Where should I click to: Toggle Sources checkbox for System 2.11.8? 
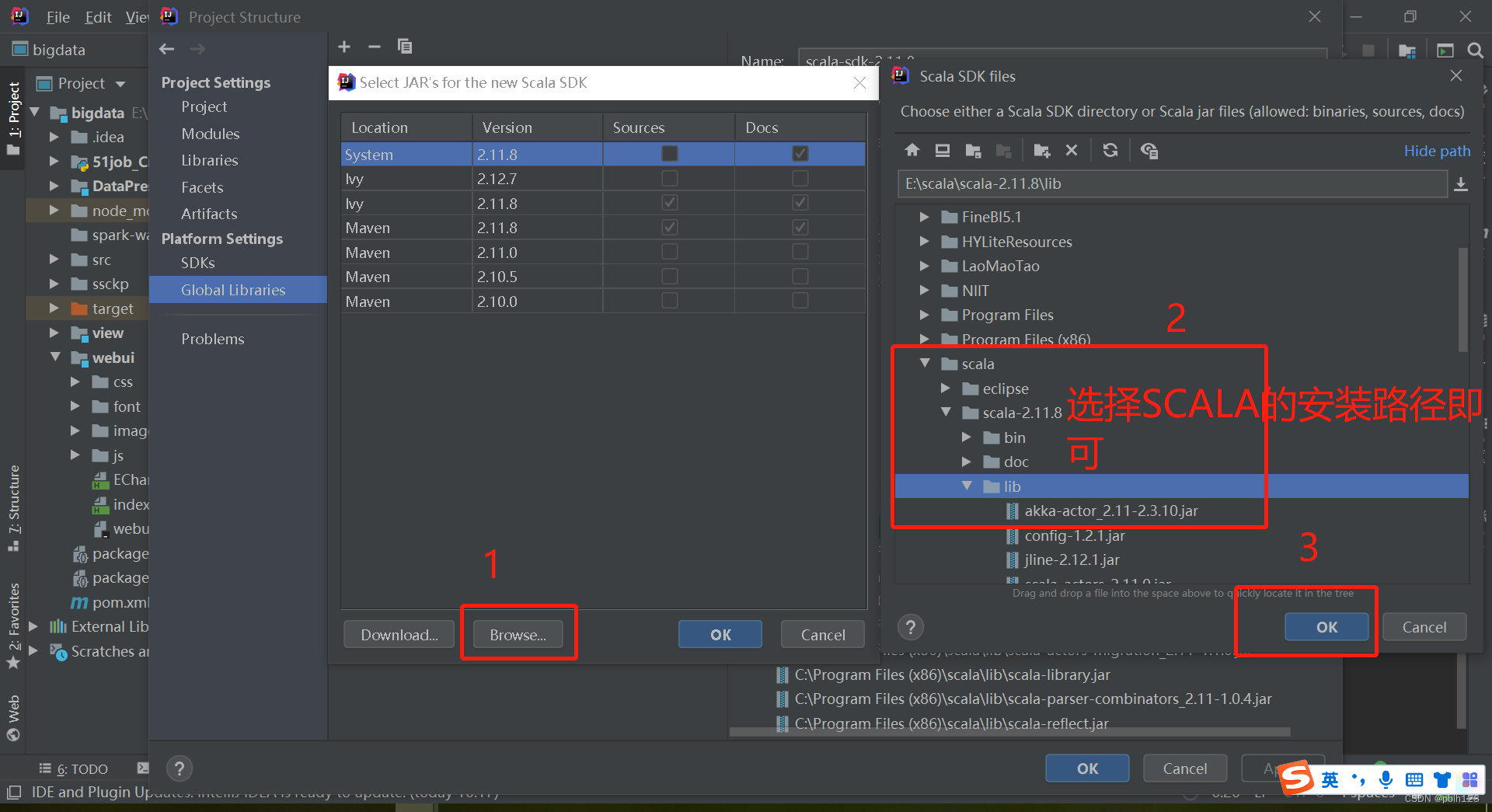[x=669, y=154]
